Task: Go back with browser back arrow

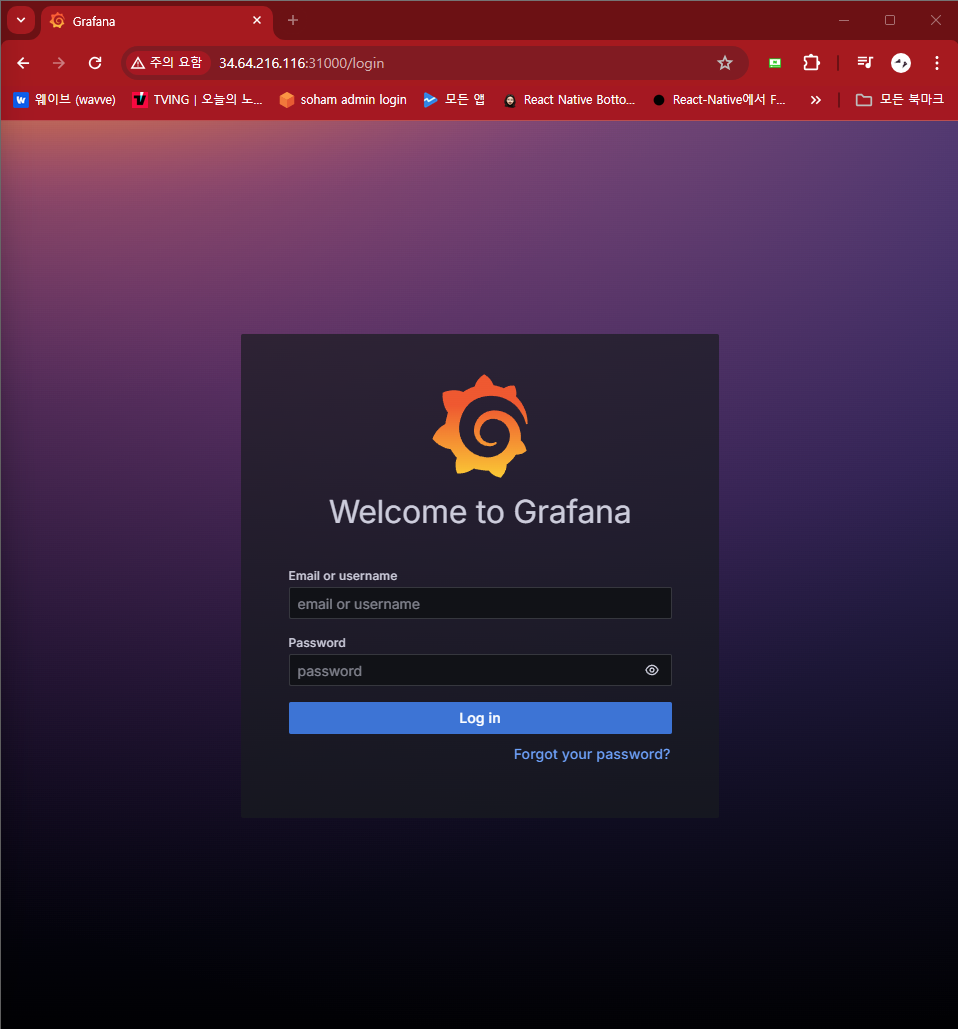Action: point(23,63)
